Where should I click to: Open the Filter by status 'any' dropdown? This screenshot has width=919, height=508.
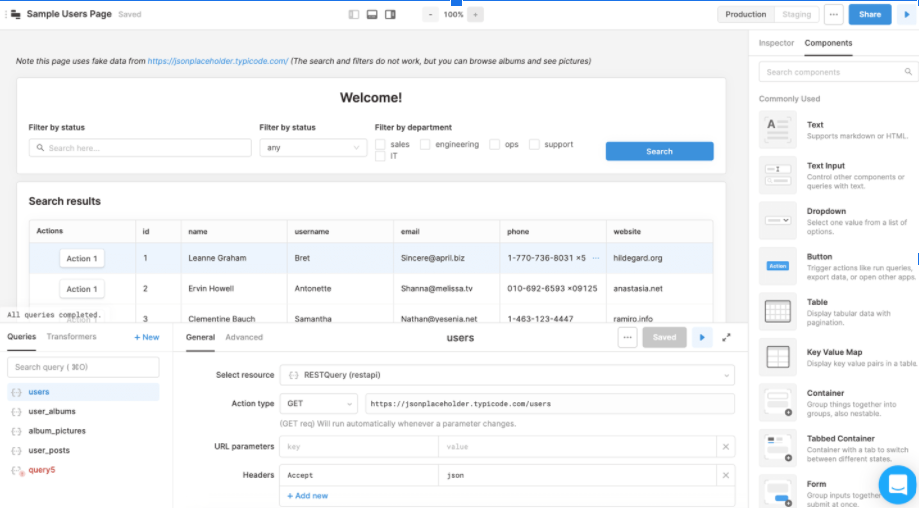[313, 148]
